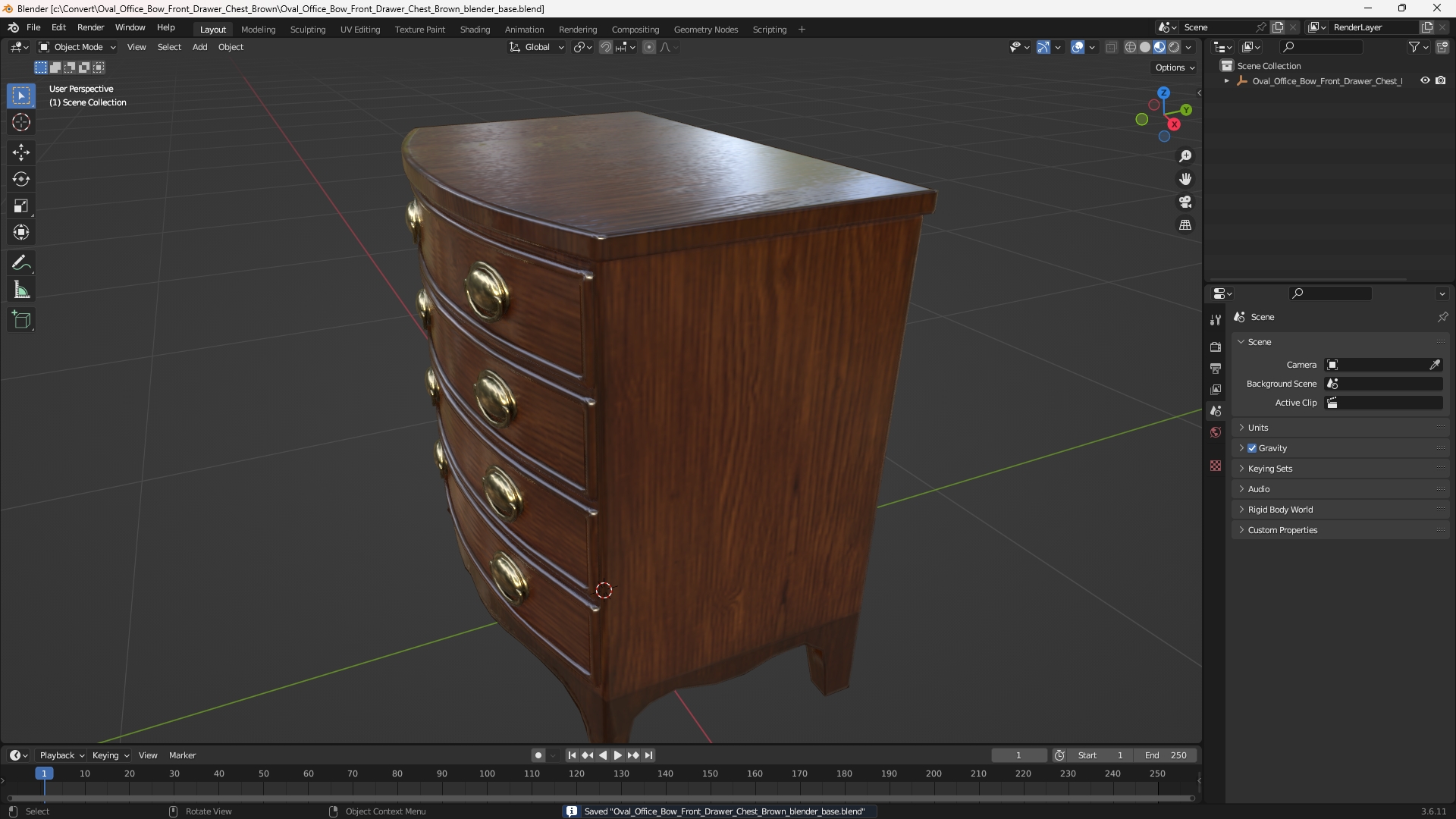Play the animation forward

pyautogui.click(x=617, y=755)
